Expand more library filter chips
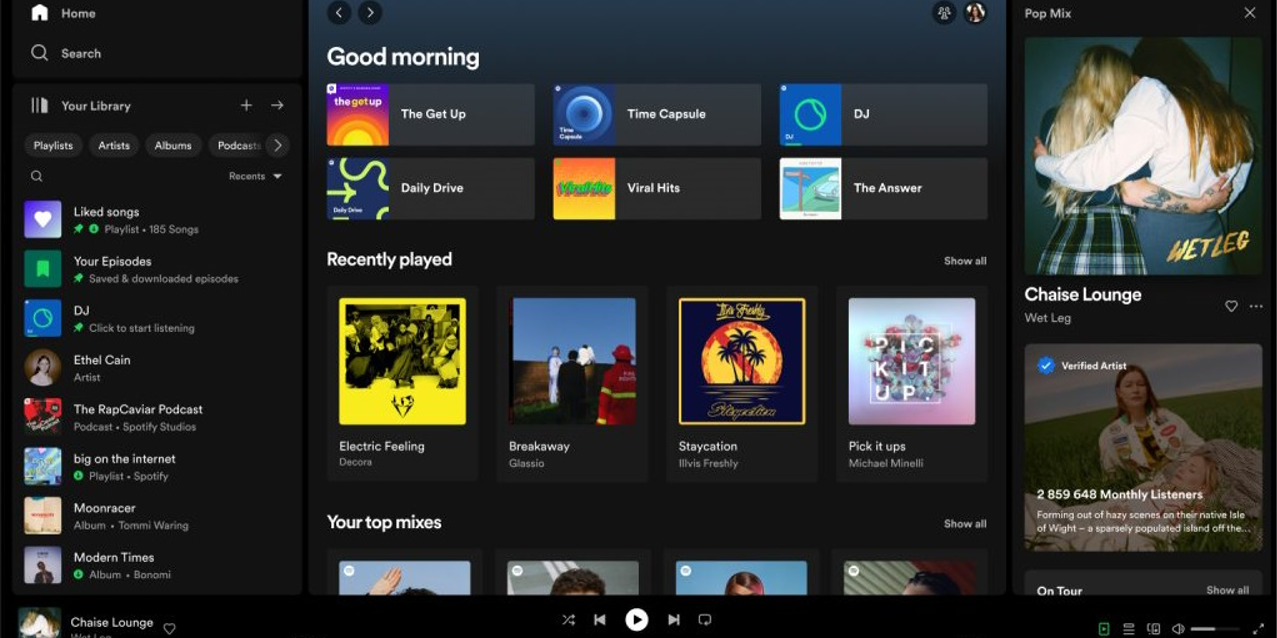 [x=278, y=145]
